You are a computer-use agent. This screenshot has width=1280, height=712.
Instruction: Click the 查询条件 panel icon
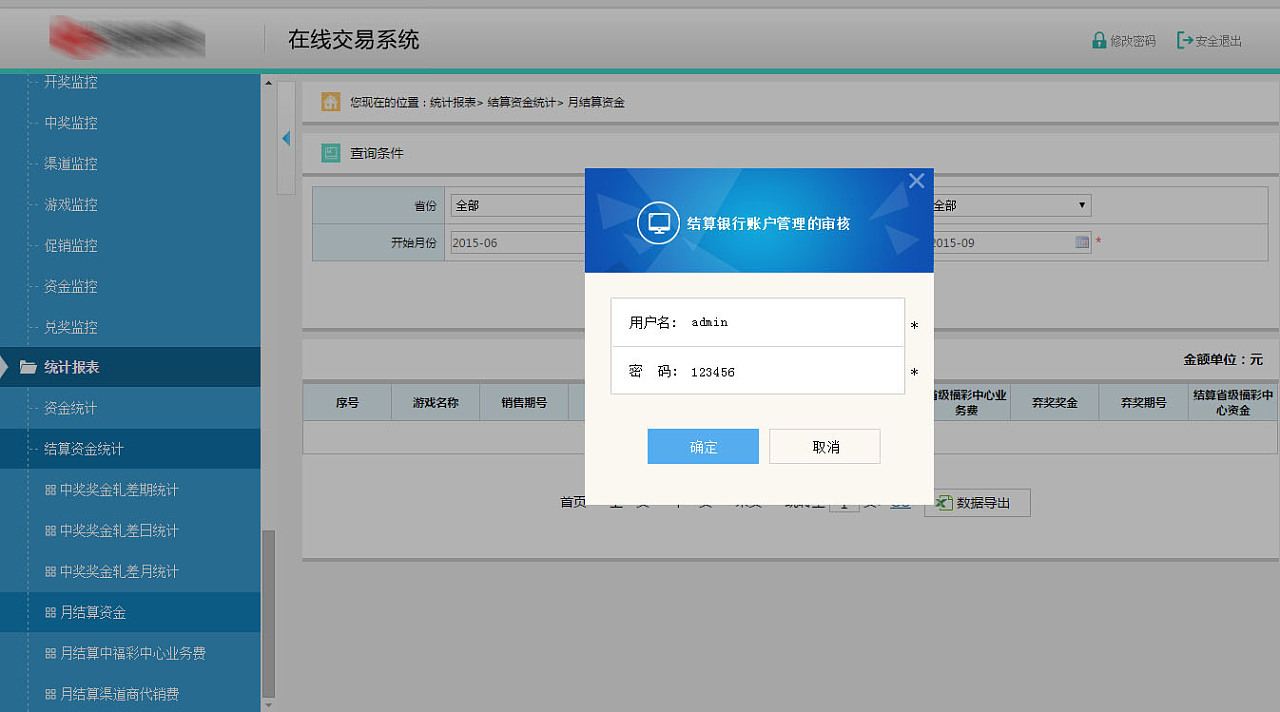pos(331,153)
